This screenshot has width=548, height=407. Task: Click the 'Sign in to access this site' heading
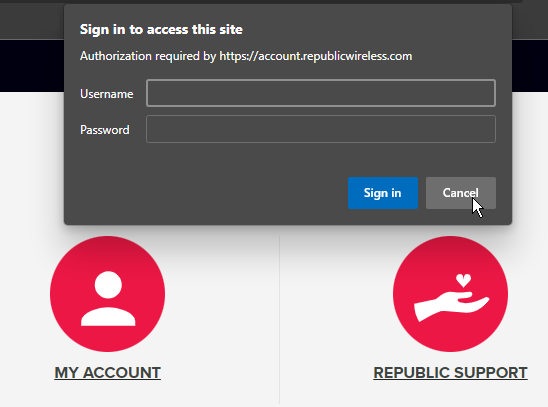pos(161,29)
